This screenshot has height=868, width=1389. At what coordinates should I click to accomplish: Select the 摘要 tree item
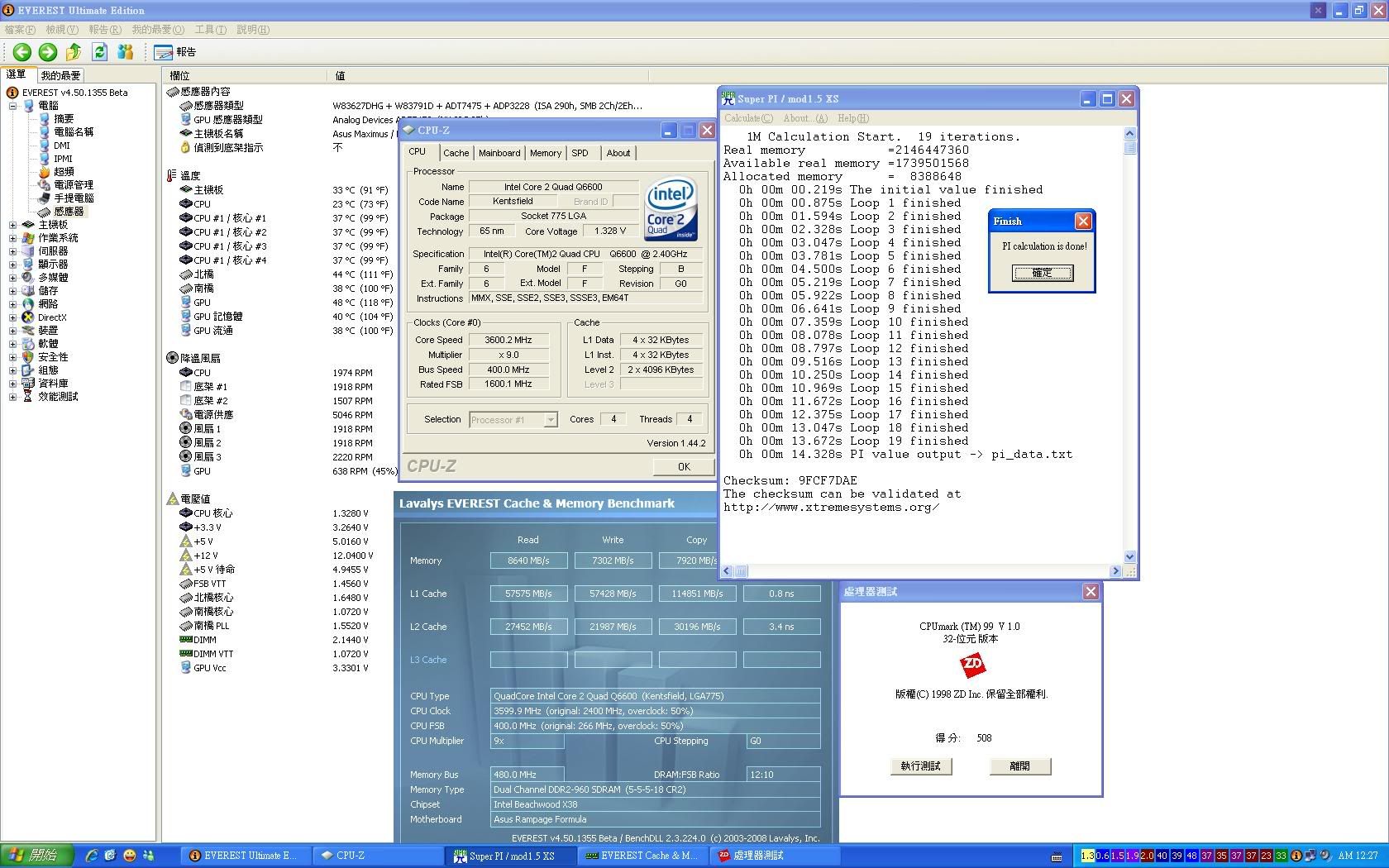click(x=64, y=119)
